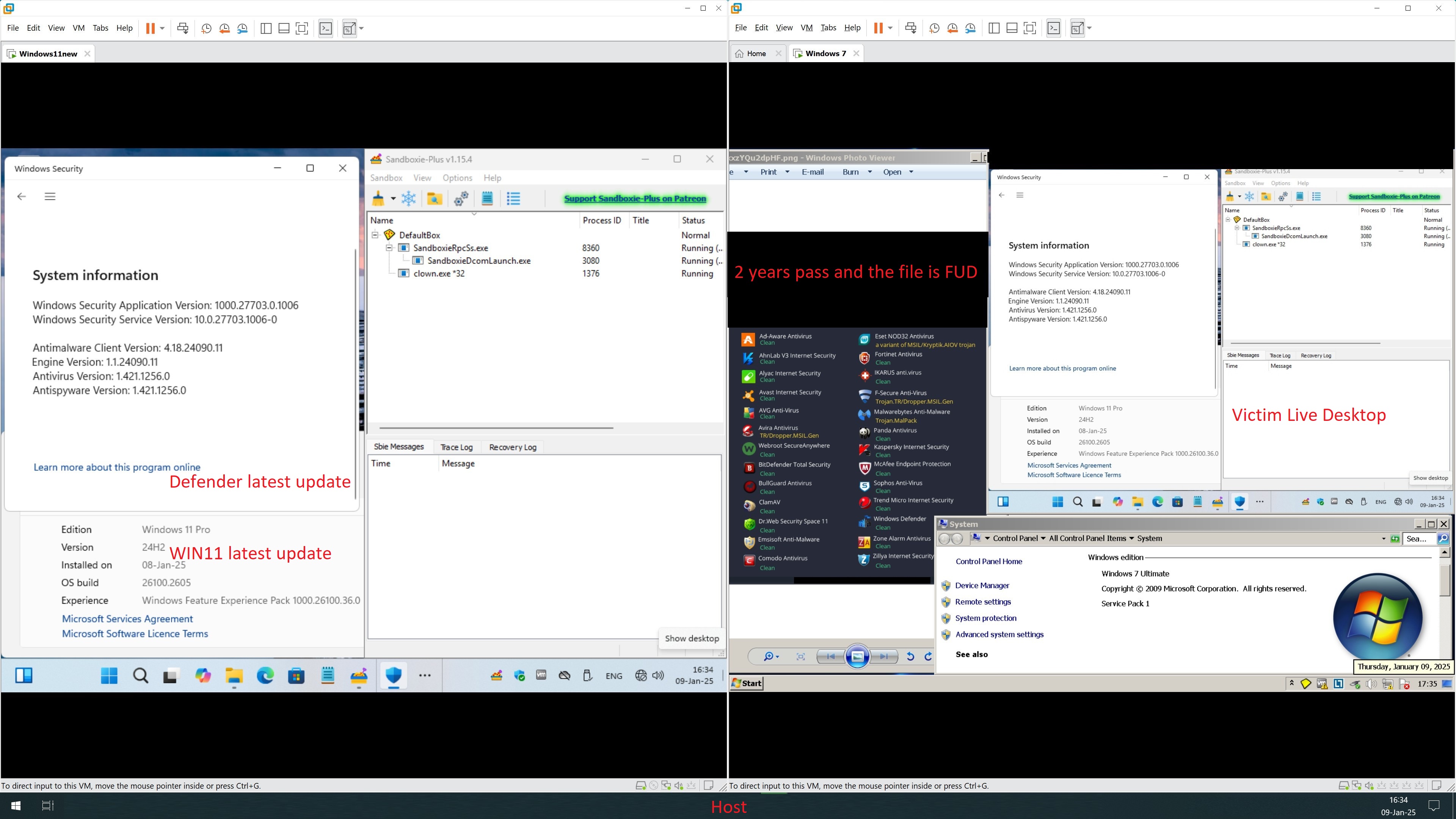Switch to Recovery Log tab in large Sandboxie-Plus
This screenshot has width=1456, height=819.
[x=513, y=447]
